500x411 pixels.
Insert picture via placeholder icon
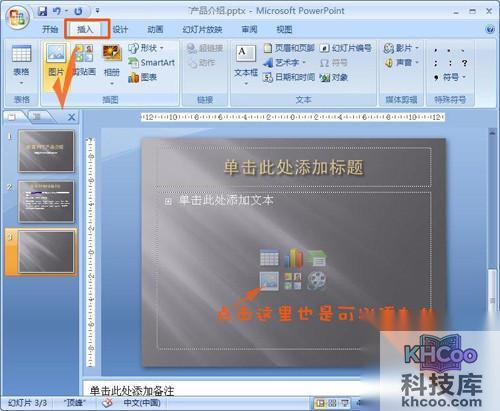tap(269, 281)
